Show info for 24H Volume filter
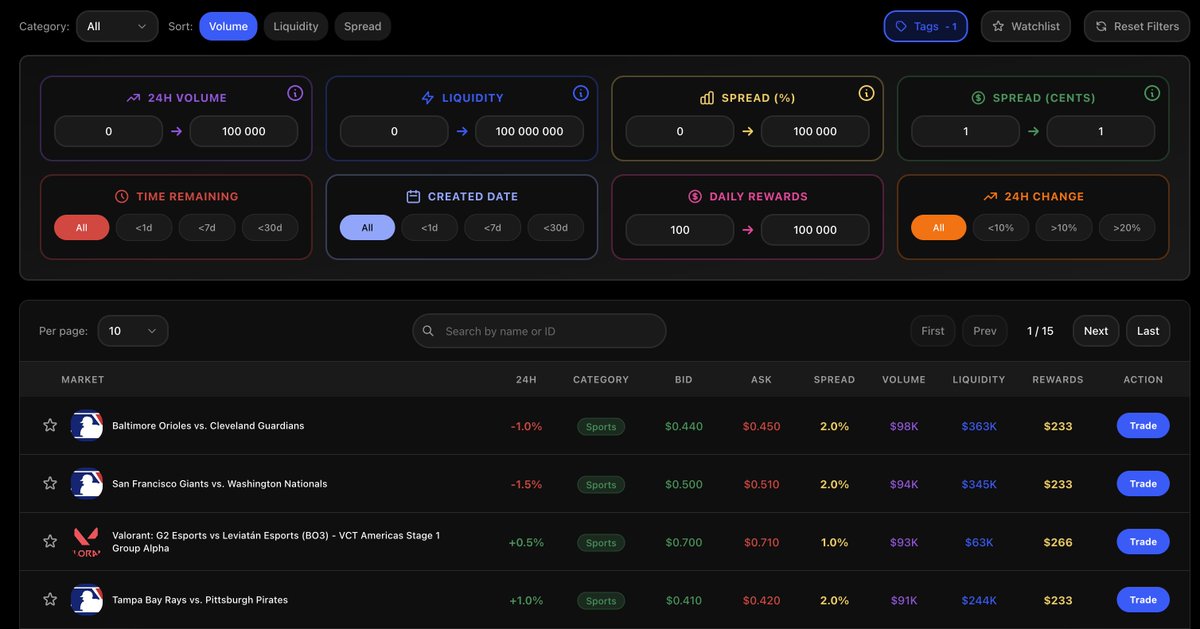Viewport: 1200px width, 629px height. click(295, 93)
